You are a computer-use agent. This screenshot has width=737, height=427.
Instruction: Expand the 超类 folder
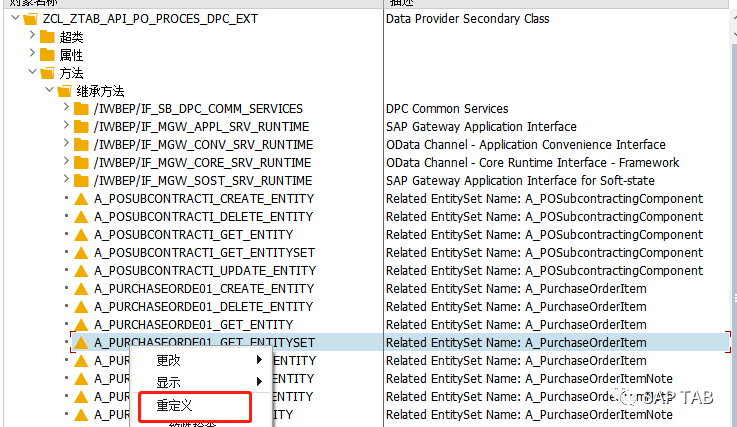(32, 35)
